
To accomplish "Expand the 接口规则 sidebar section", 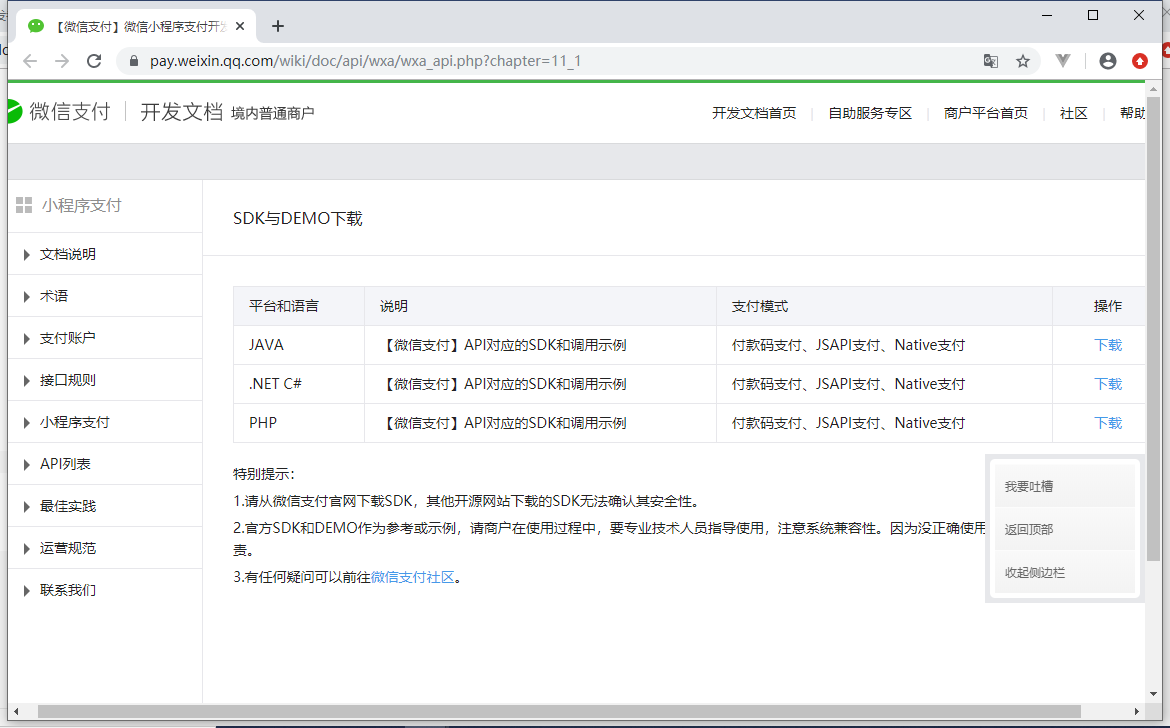I will click(x=104, y=380).
